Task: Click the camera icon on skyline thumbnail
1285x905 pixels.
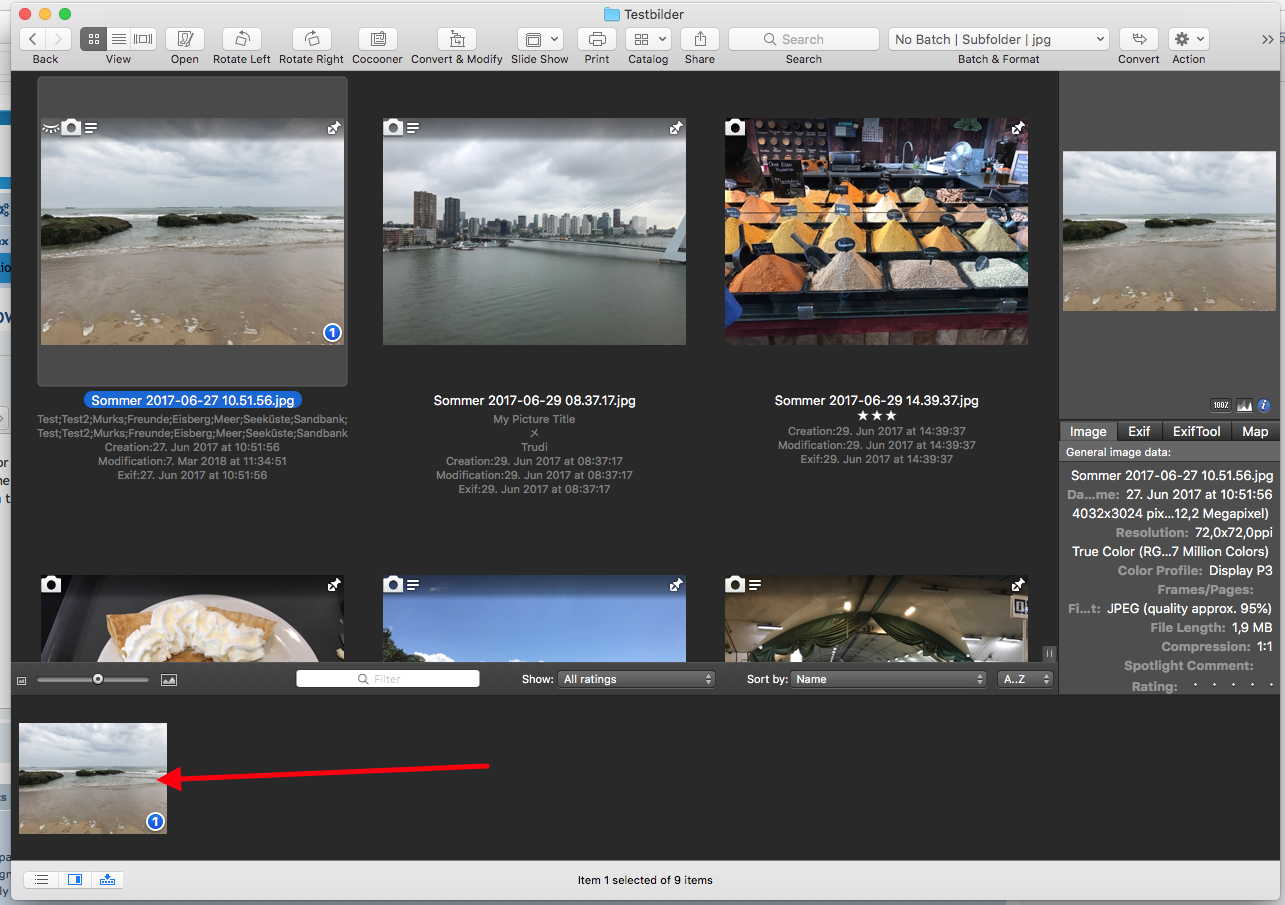Action: [393, 127]
